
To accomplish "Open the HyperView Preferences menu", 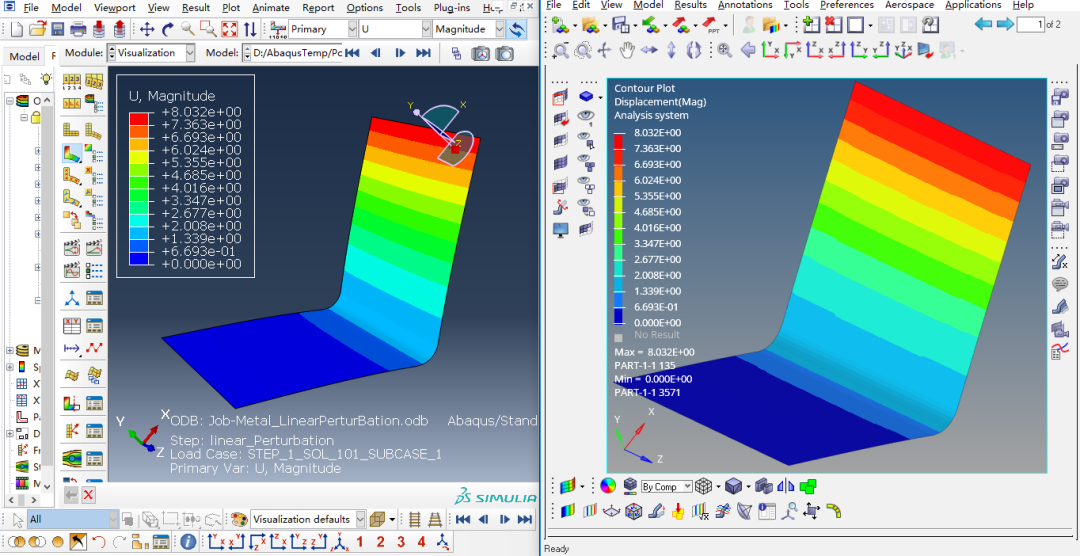I will [x=847, y=5].
